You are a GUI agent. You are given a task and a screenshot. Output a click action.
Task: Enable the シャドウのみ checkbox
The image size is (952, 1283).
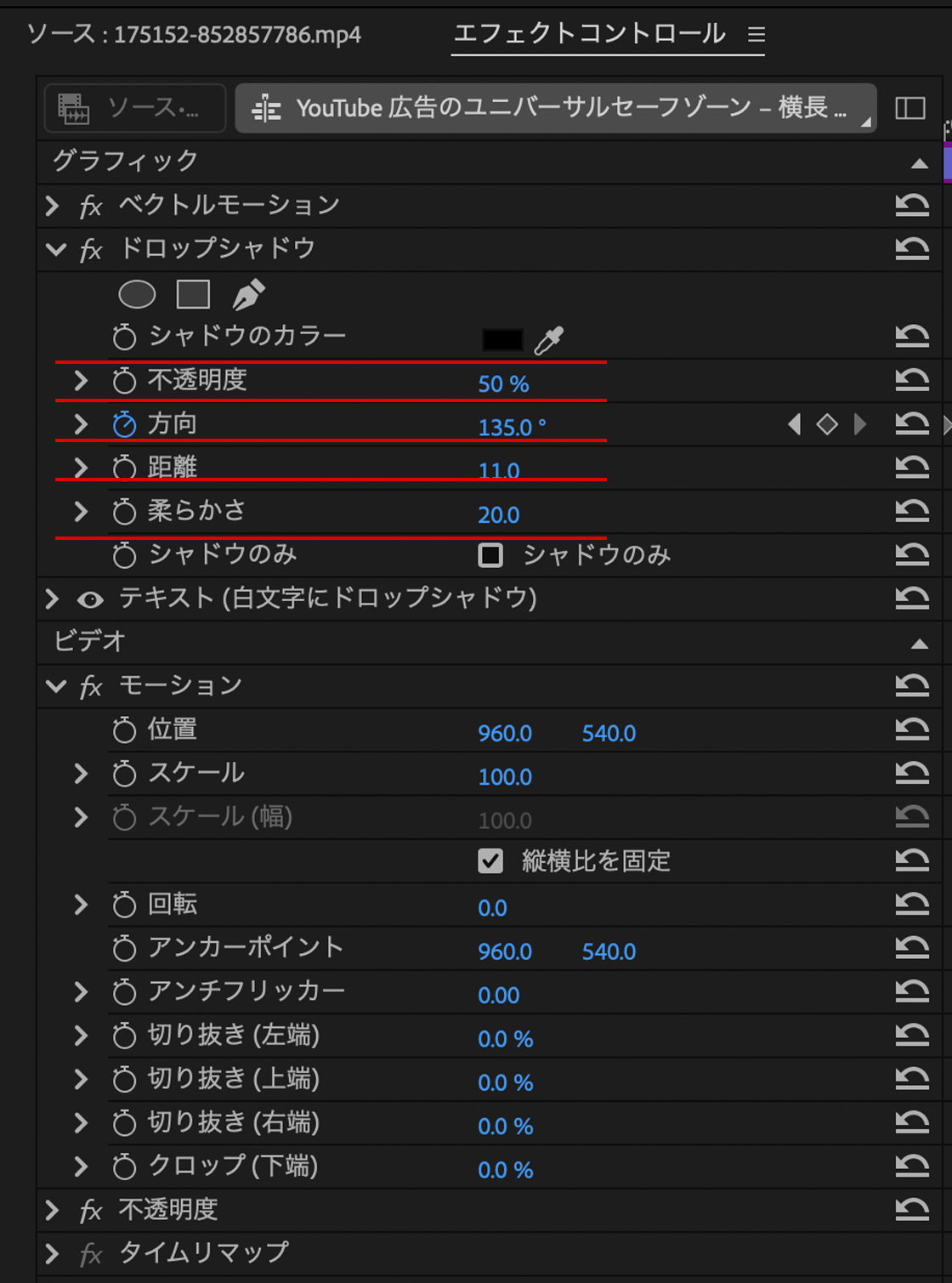[490, 556]
